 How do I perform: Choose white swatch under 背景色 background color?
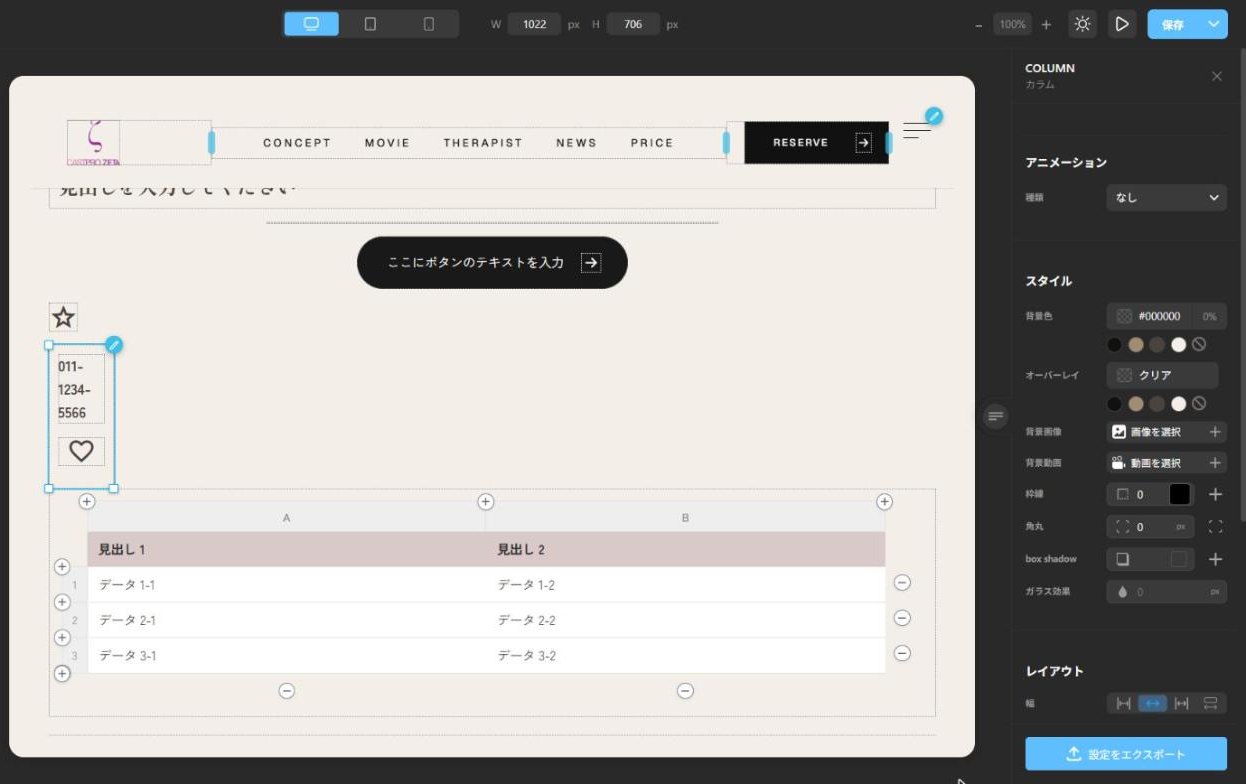[1178, 345]
